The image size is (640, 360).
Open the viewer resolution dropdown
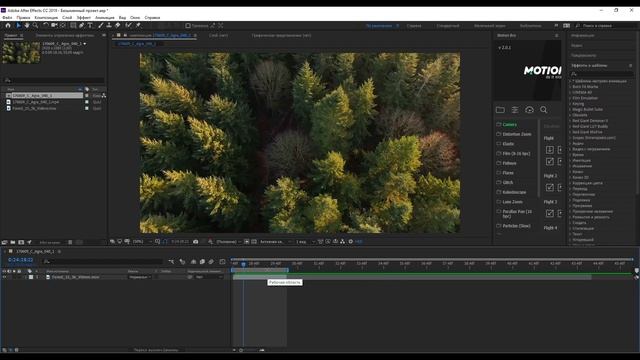coord(229,242)
